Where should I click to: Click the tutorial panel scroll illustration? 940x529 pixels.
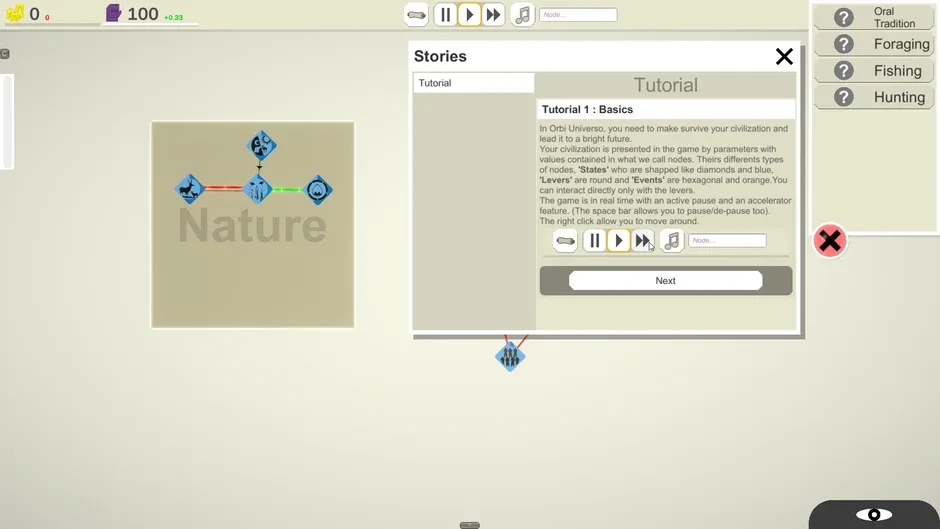coord(565,241)
